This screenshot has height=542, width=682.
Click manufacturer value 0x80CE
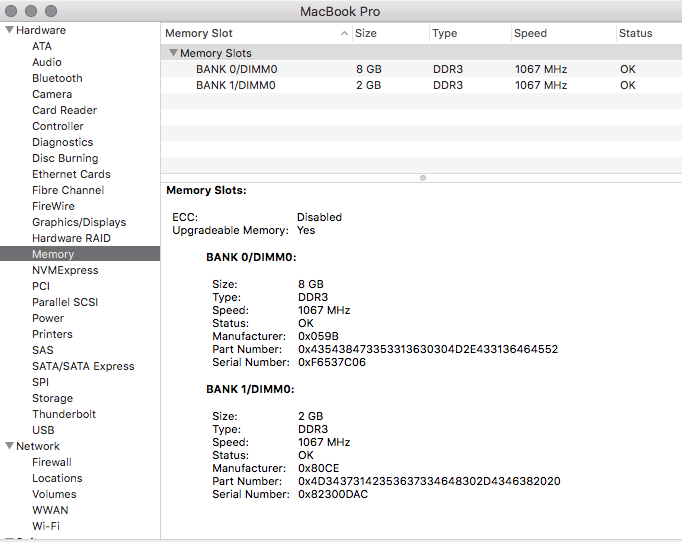(x=318, y=468)
